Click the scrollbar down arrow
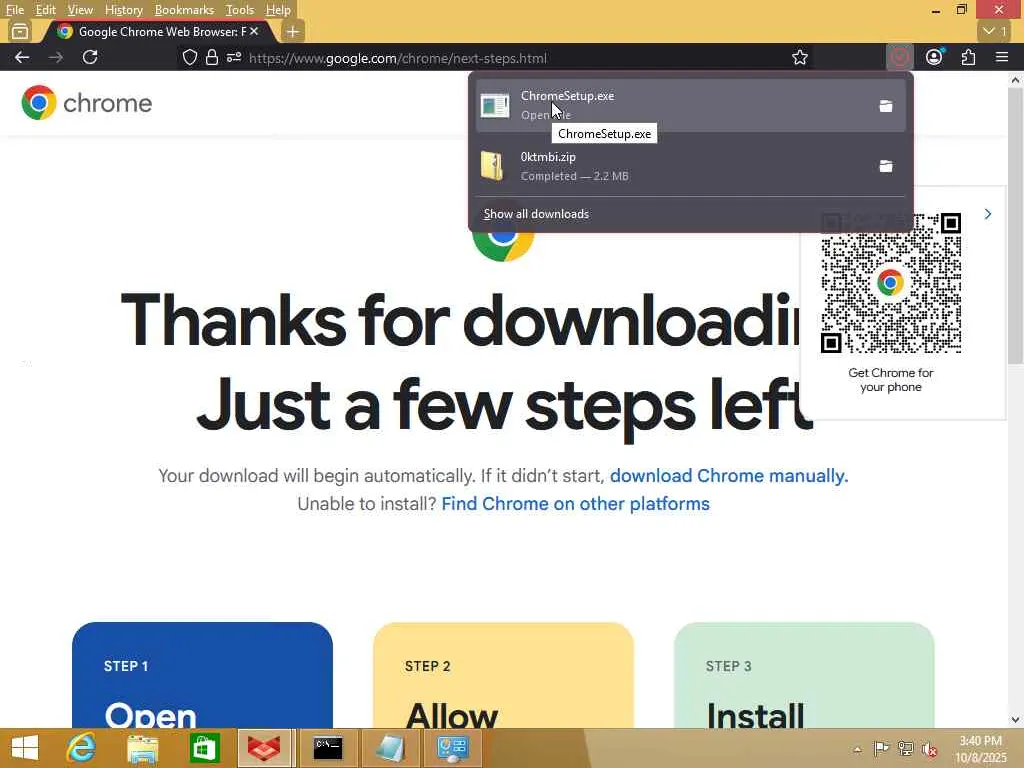The height and width of the screenshot is (768, 1024). [1015, 719]
